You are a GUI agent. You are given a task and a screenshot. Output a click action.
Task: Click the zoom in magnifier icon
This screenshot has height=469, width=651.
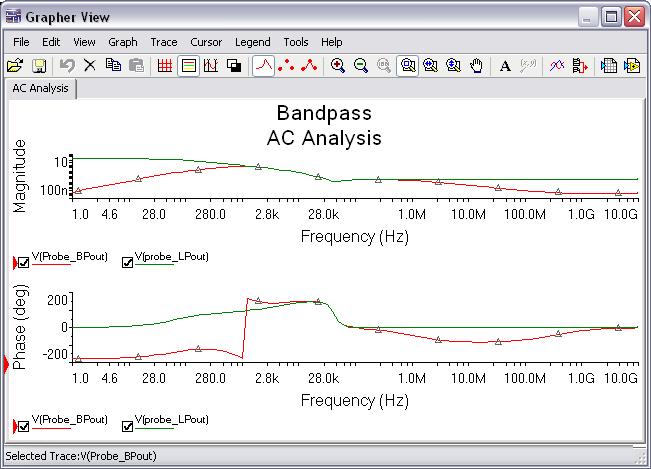(x=338, y=66)
